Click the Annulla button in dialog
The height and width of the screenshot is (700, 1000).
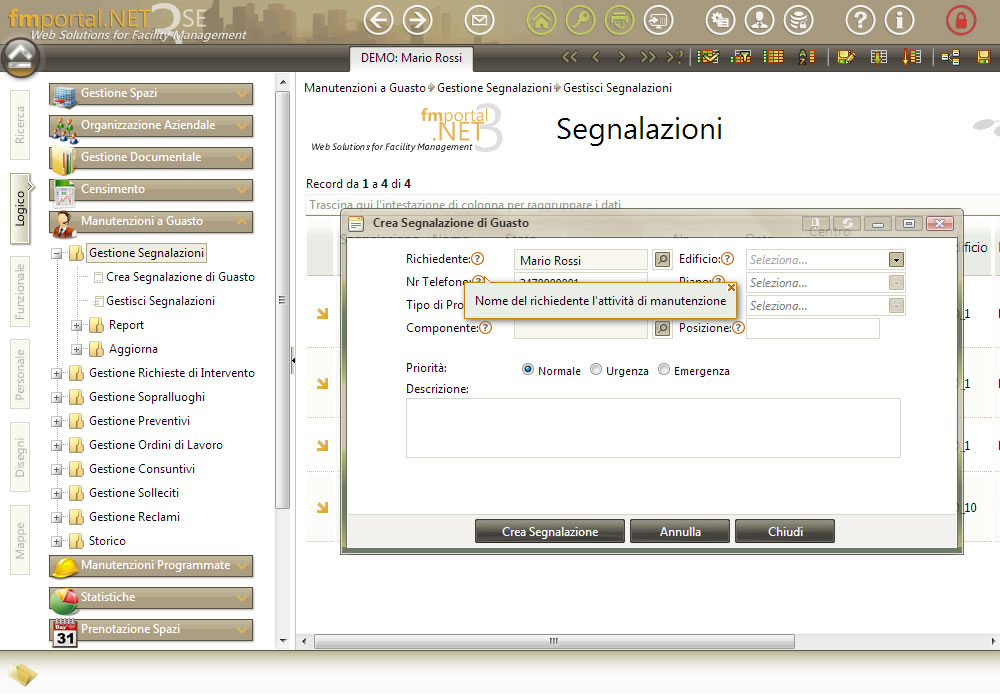[680, 532]
